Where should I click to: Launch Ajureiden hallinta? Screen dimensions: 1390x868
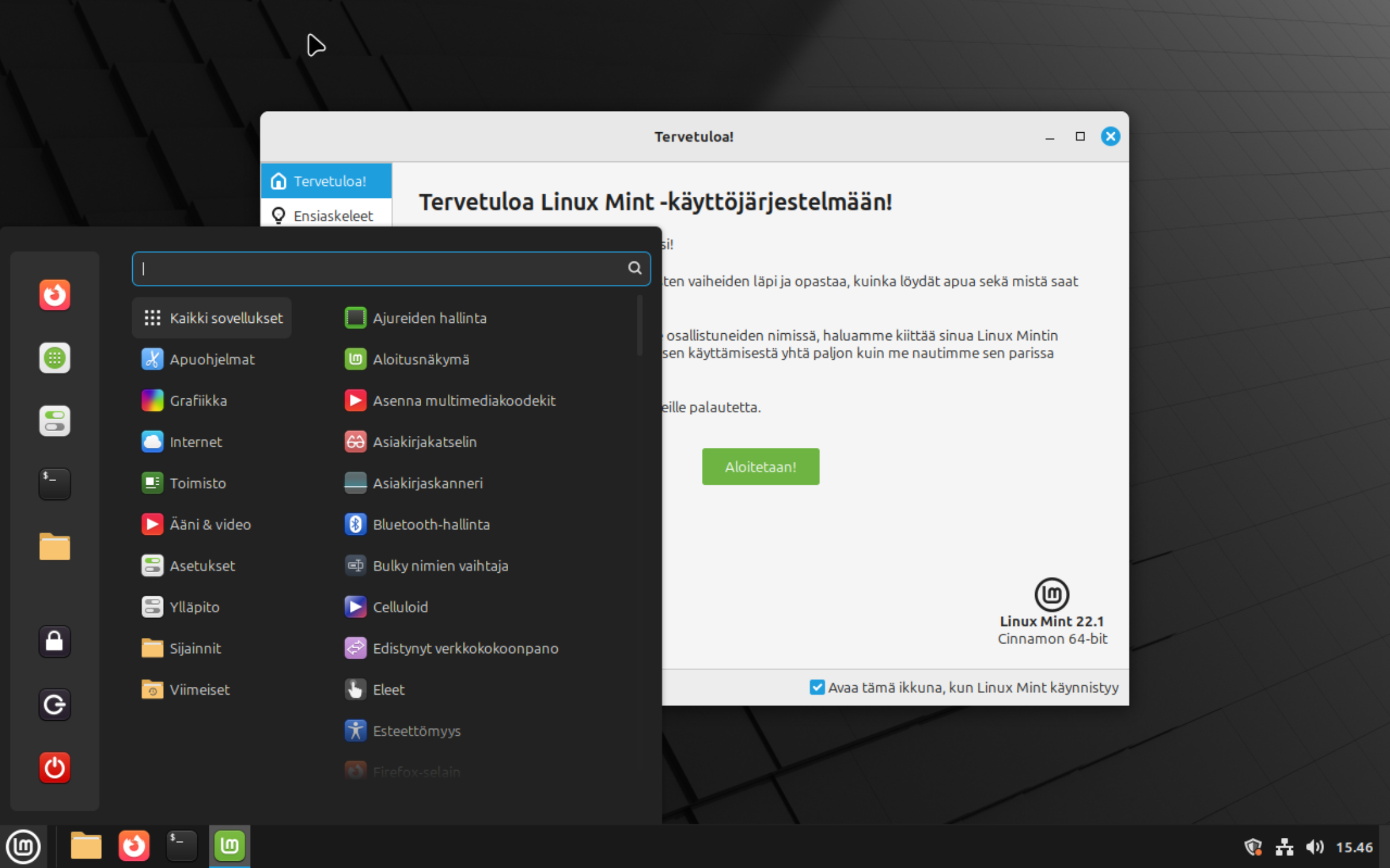(486, 318)
